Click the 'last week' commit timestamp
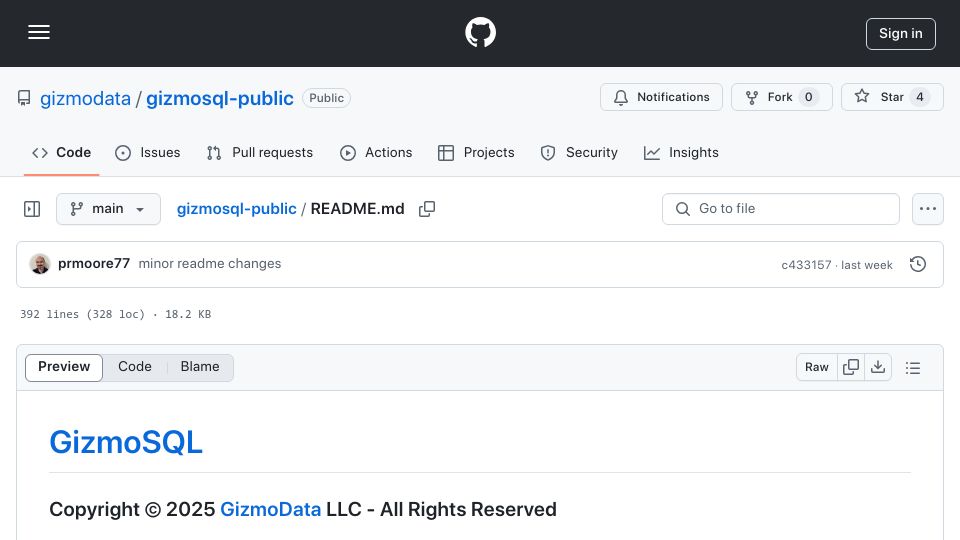This screenshot has height=540, width=960. [866, 265]
